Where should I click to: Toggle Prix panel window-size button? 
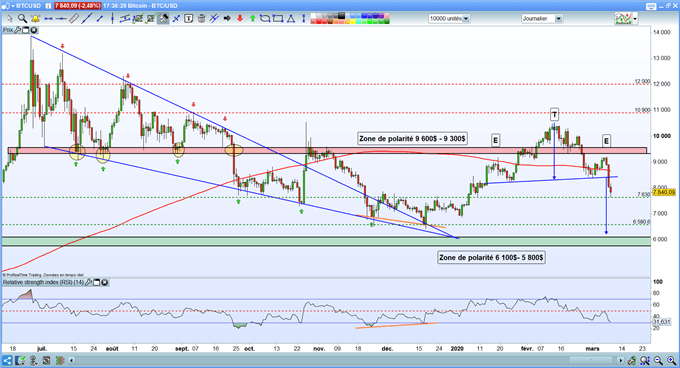point(26,30)
